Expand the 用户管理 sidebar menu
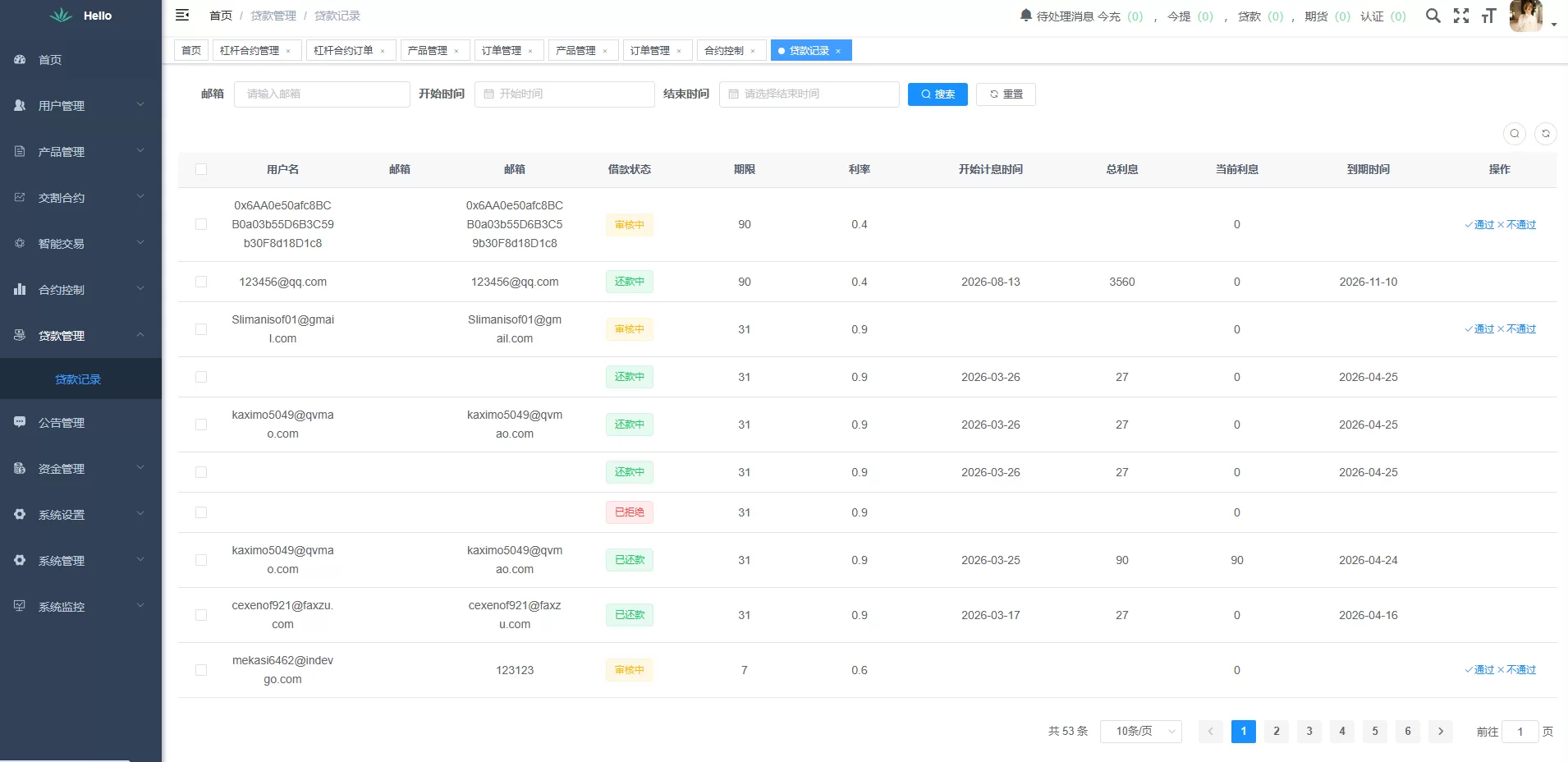1568x762 pixels. click(x=80, y=106)
